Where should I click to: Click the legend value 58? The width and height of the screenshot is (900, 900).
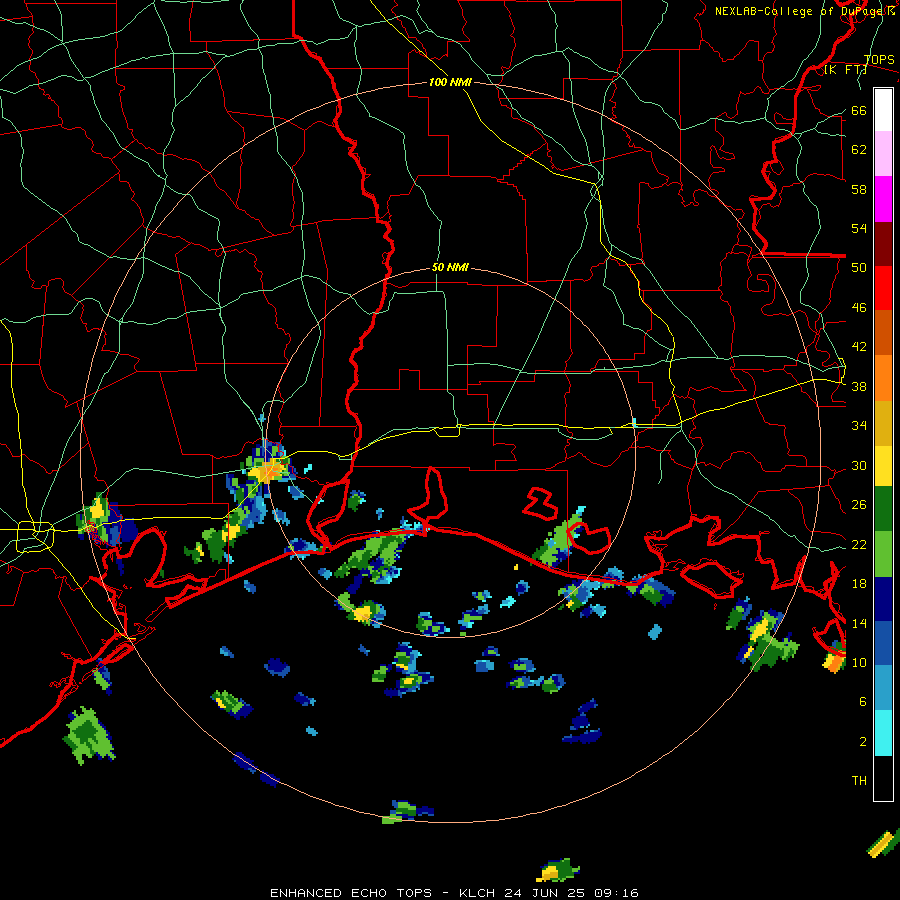(859, 189)
